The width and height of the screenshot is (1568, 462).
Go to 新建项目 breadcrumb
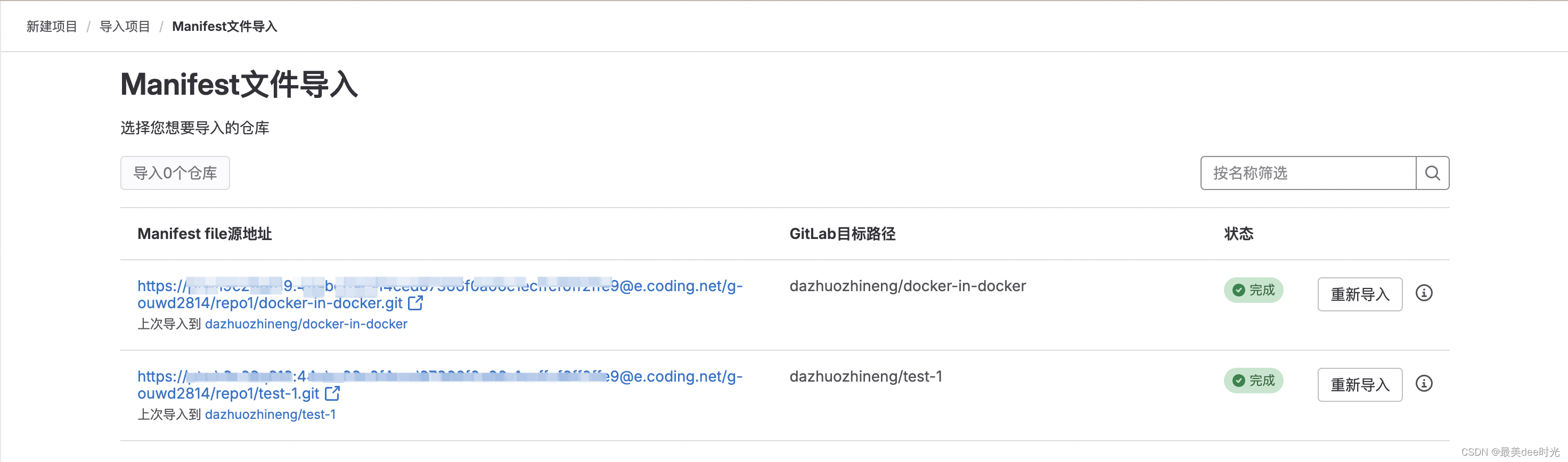click(x=52, y=26)
